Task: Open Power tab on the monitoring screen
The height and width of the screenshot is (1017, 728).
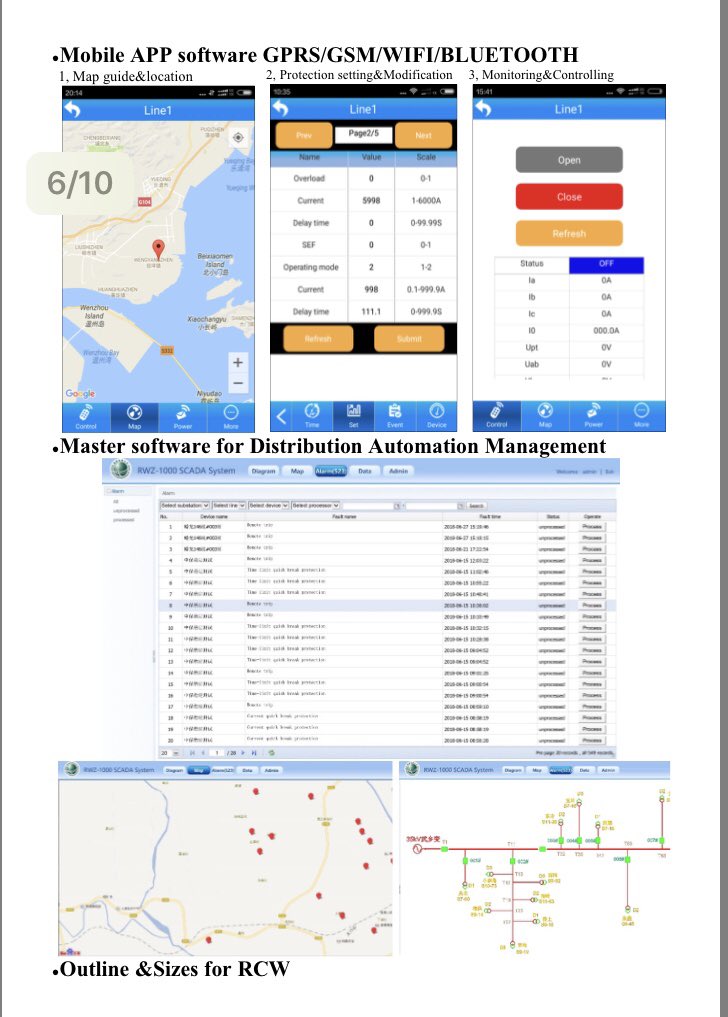Action: tap(594, 416)
